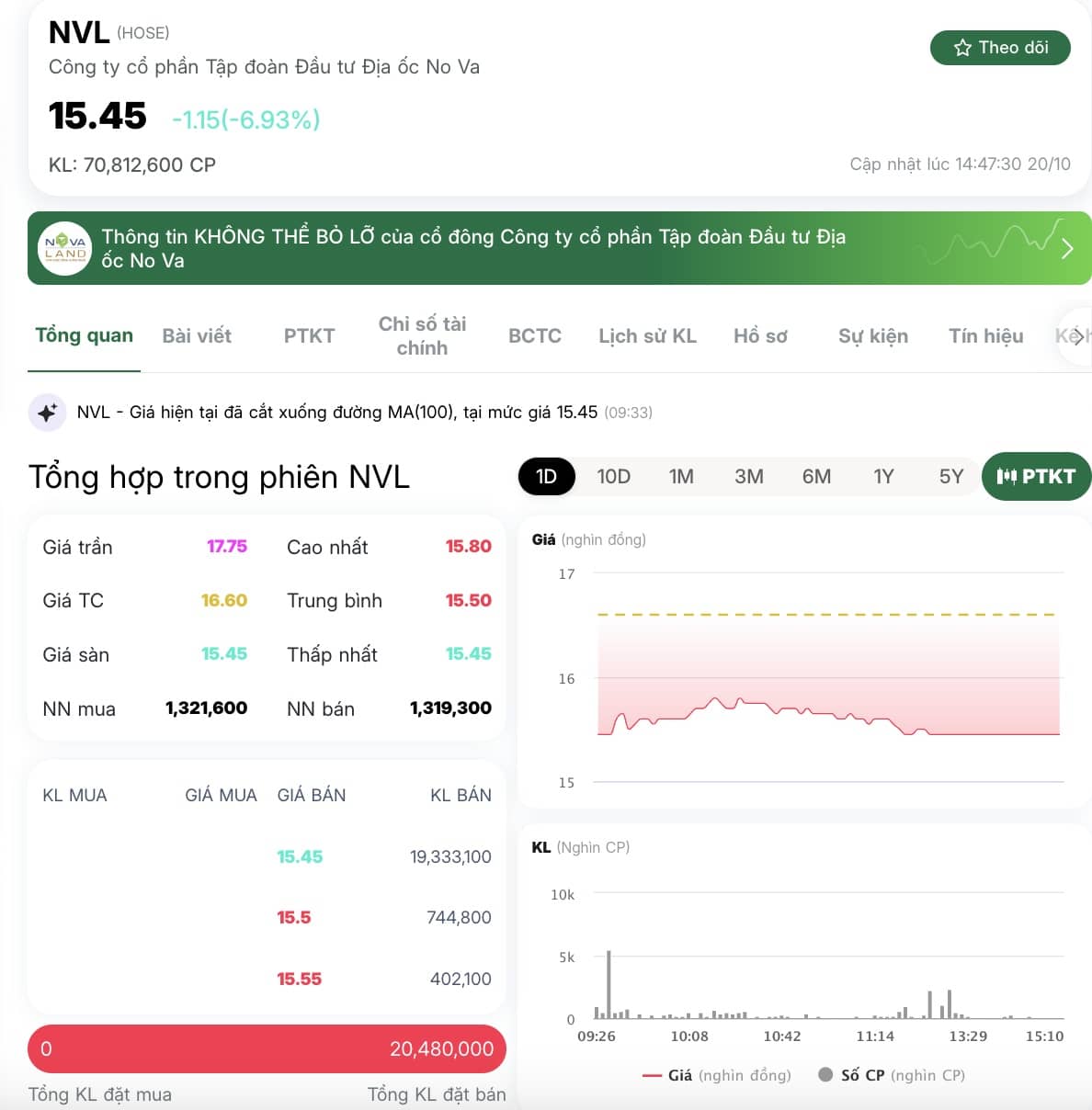Screen dimensions: 1092x1110
Task: Click the sparkle AI signal icon
Action: pos(47,413)
